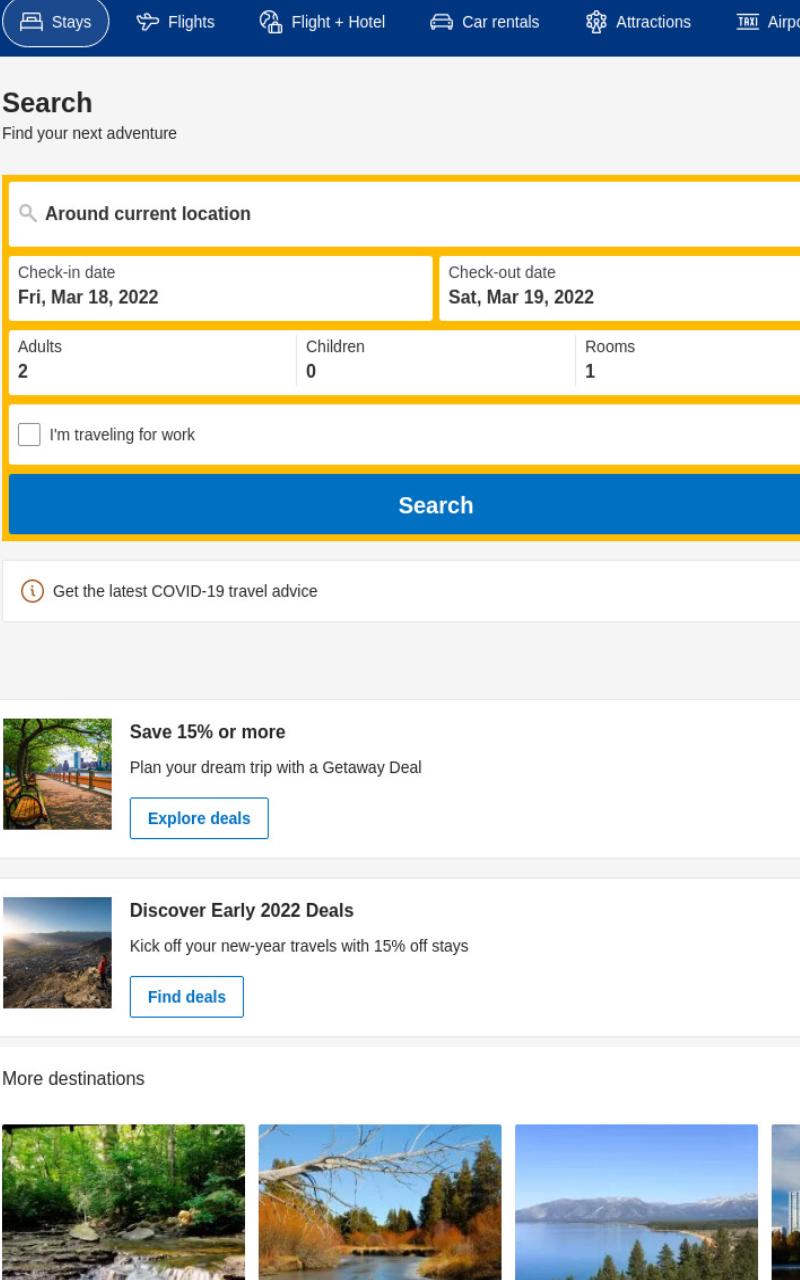
Task: Click the Attractions ferris wheel icon
Action: (596, 21)
